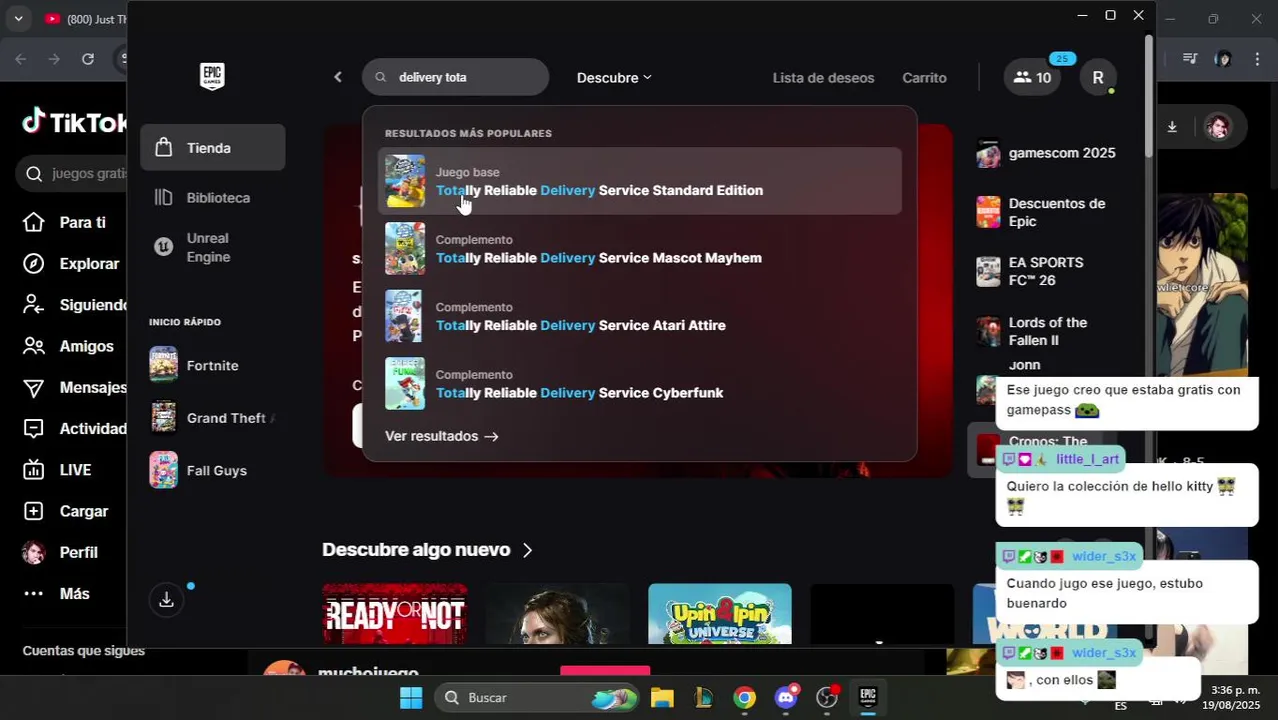Select Totally Reliable Delivery Service Standard Edition result
This screenshot has width=1278, height=720.
(x=640, y=181)
